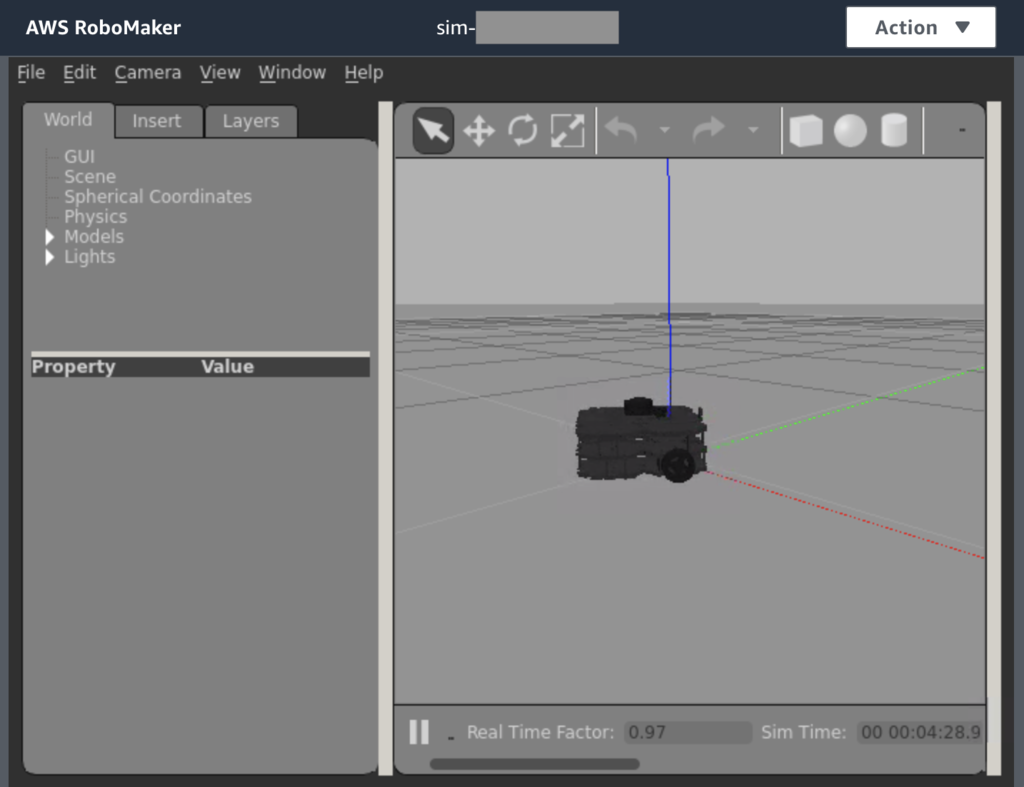Open the Edit menu
Image resolution: width=1024 pixels, height=787 pixels.
tap(79, 72)
